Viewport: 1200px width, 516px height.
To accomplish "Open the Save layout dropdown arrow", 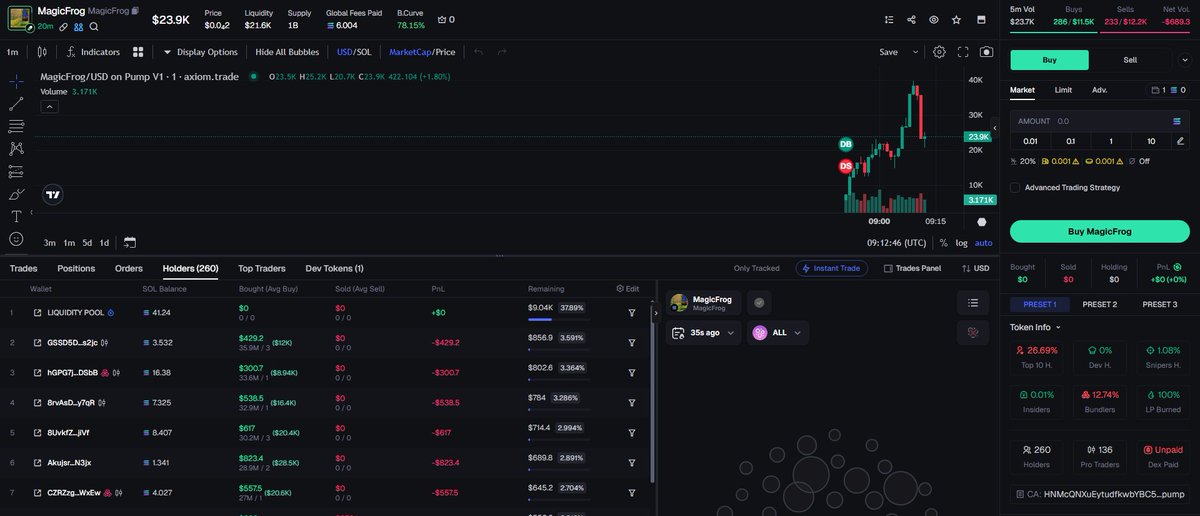I will (x=915, y=52).
